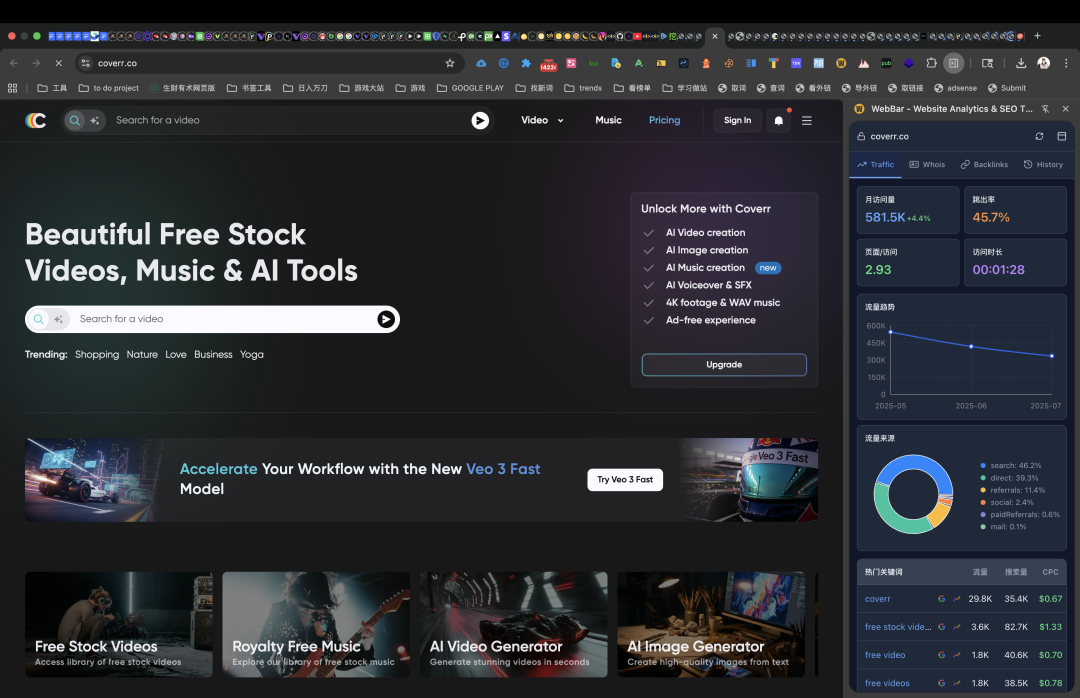Switch to the Backlinks tab
Viewport: 1080px width, 698px height.
click(x=984, y=165)
